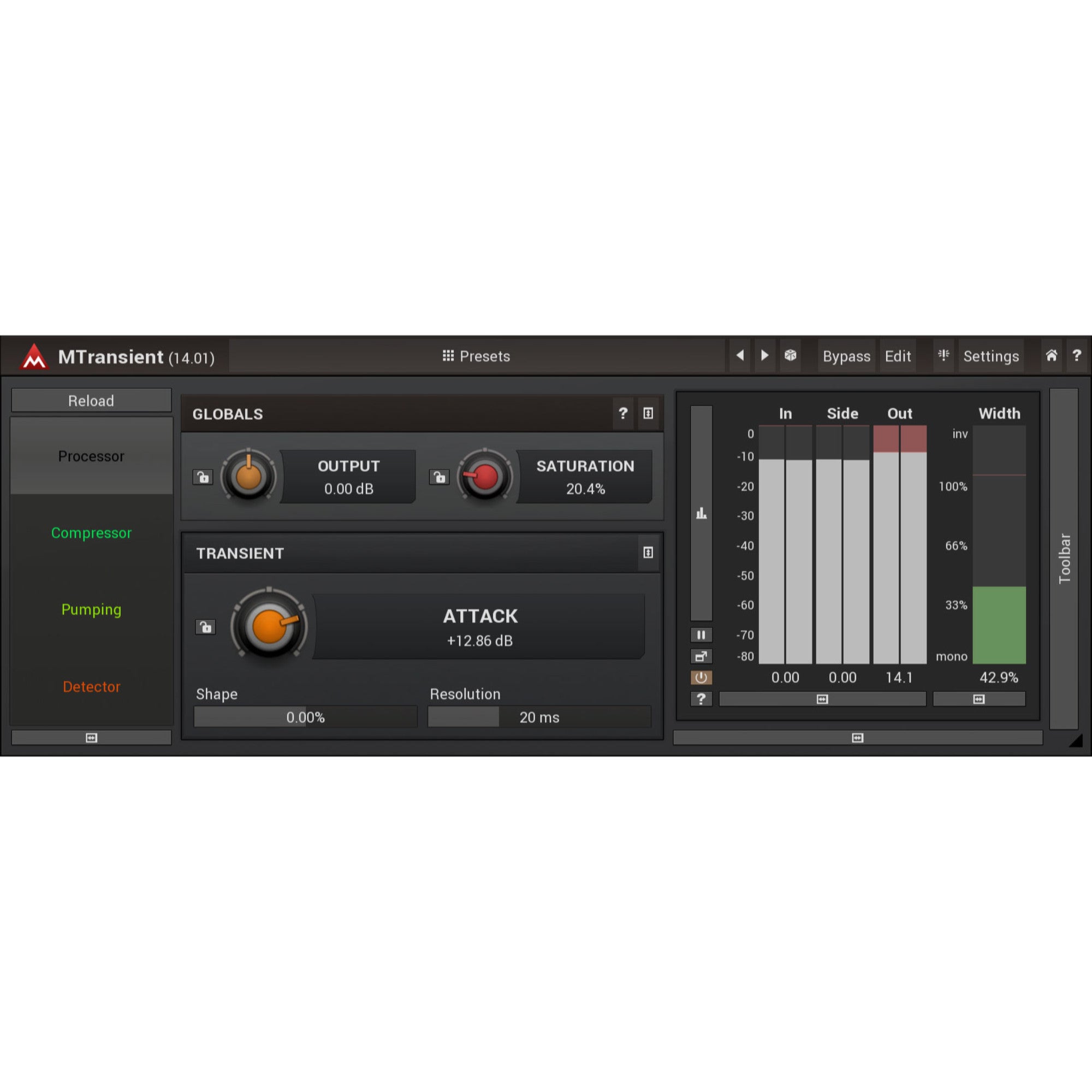
Task: Collapse the Globals panel
Action: [x=648, y=413]
